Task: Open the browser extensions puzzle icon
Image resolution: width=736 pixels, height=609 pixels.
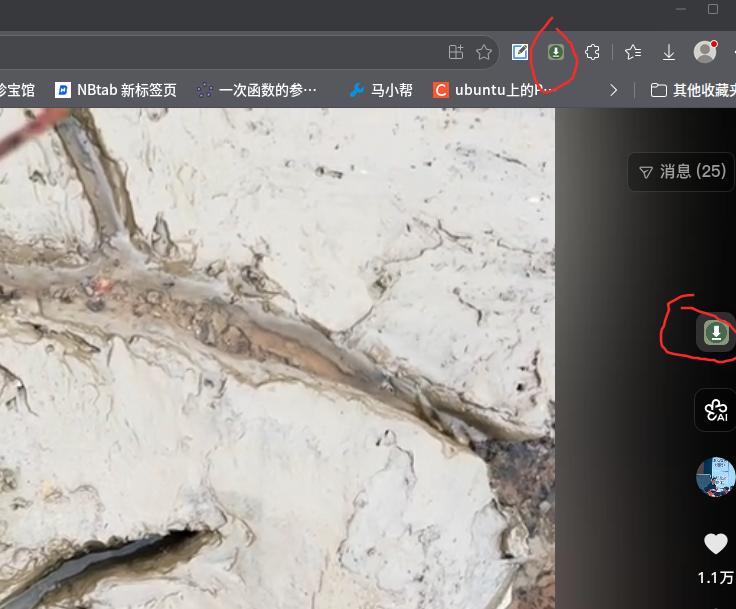Action: (592, 52)
